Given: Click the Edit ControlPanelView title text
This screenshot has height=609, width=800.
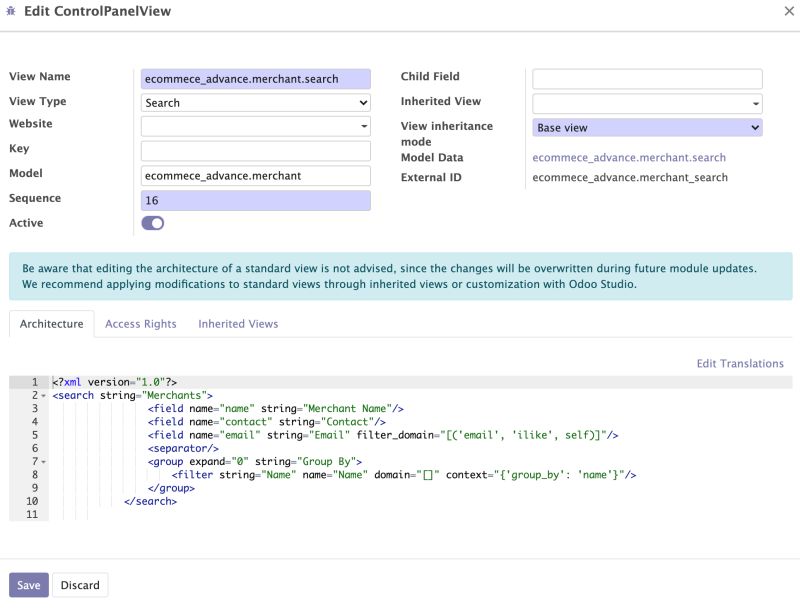Looking at the screenshot, I should point(97,11).
